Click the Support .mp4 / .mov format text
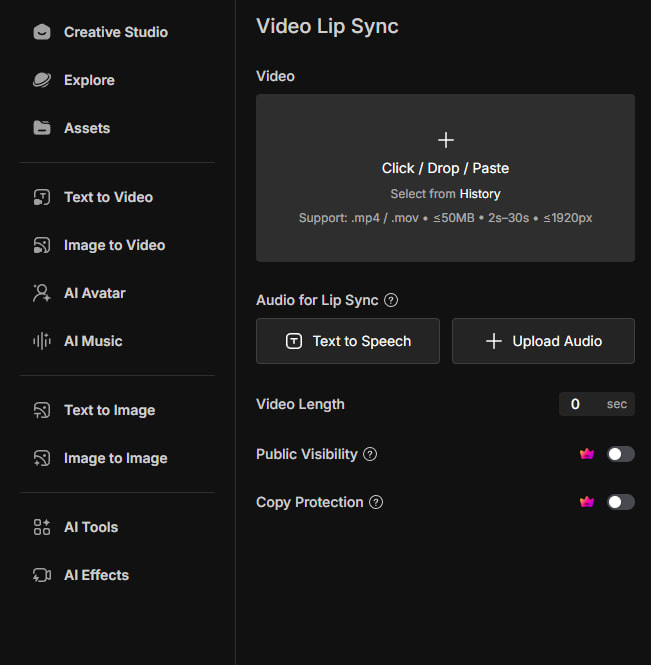The height and width of the screenshot is (665, 651). pyautogui.click(x=445, y=218)
